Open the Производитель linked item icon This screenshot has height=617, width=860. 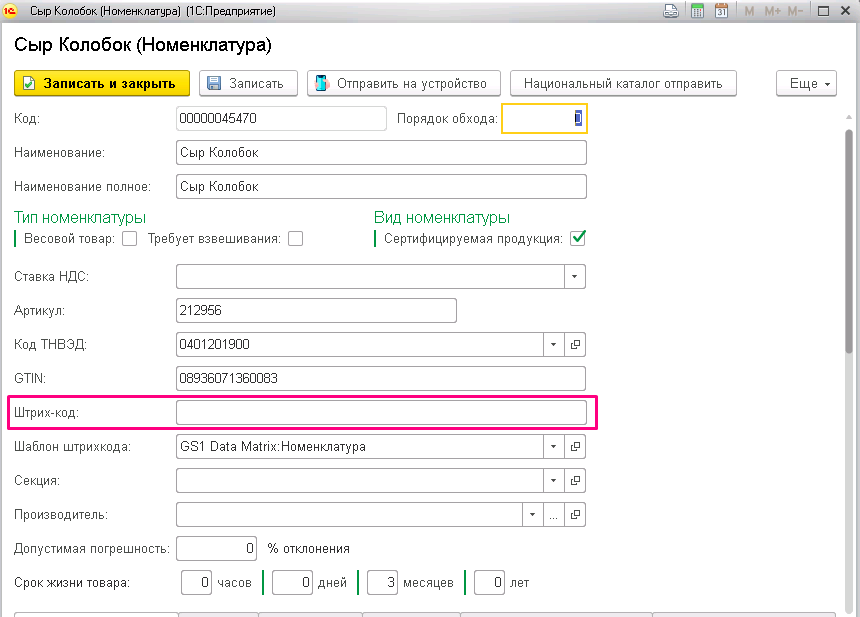pyautogui.click(x=575, y=514)
